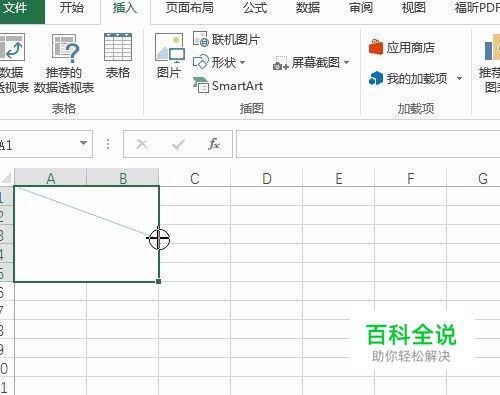Image resolution: width=500 pixels, height=395 pixels.
Task: Click the 联机图片 online pictures button
Action: coord(227,39)
